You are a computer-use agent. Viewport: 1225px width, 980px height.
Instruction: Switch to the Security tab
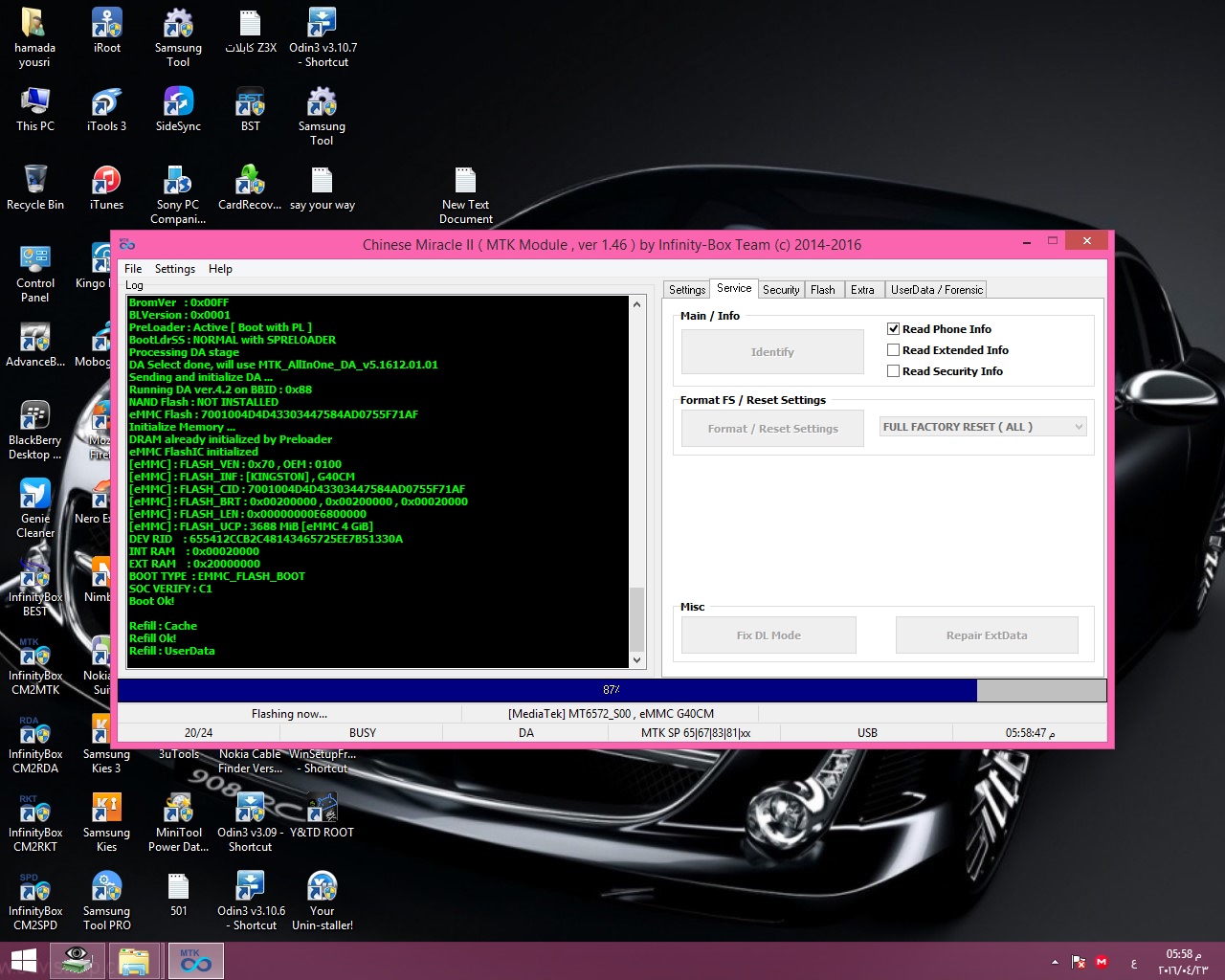[781, 290]
